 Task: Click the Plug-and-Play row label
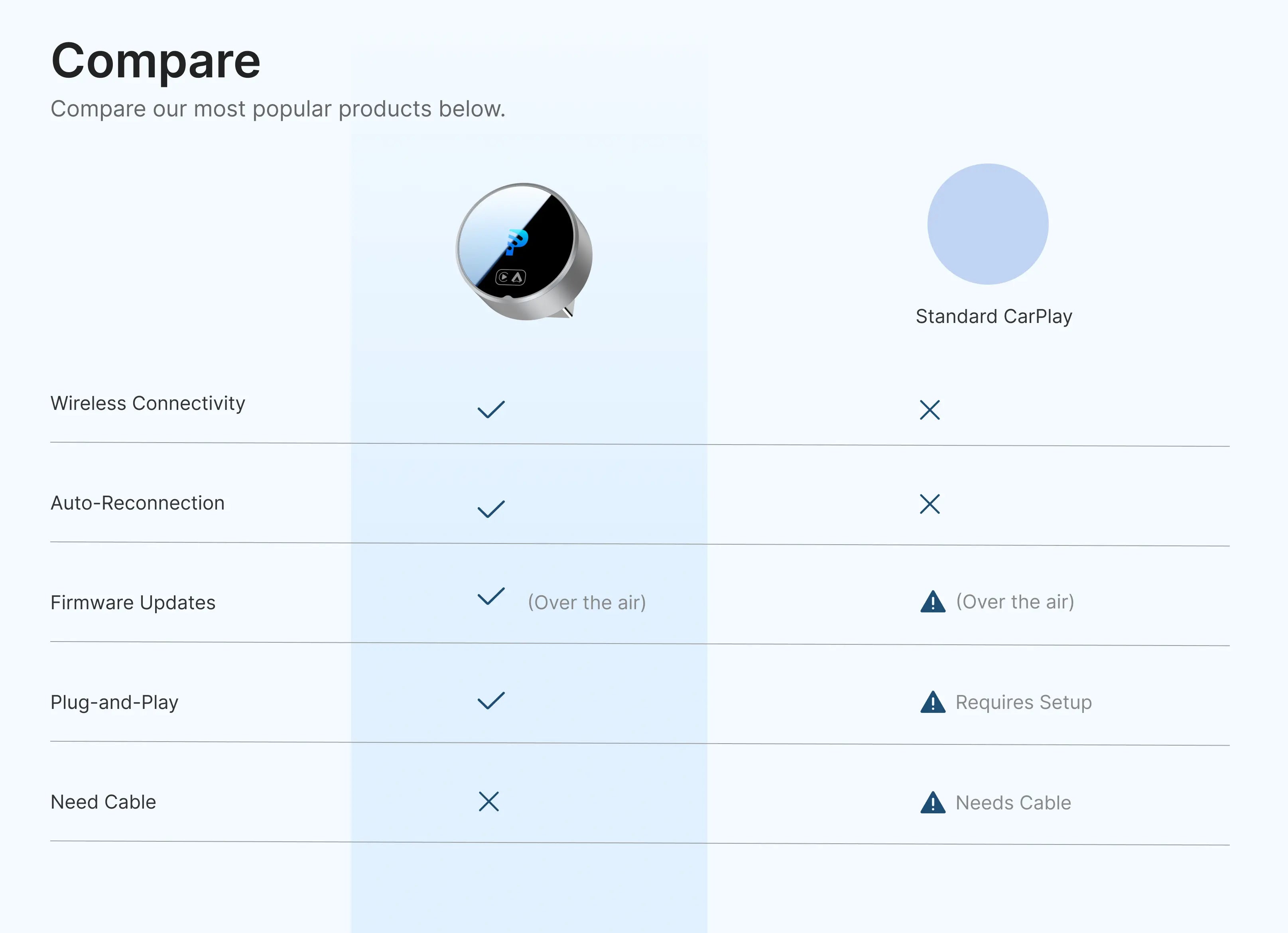114,703
